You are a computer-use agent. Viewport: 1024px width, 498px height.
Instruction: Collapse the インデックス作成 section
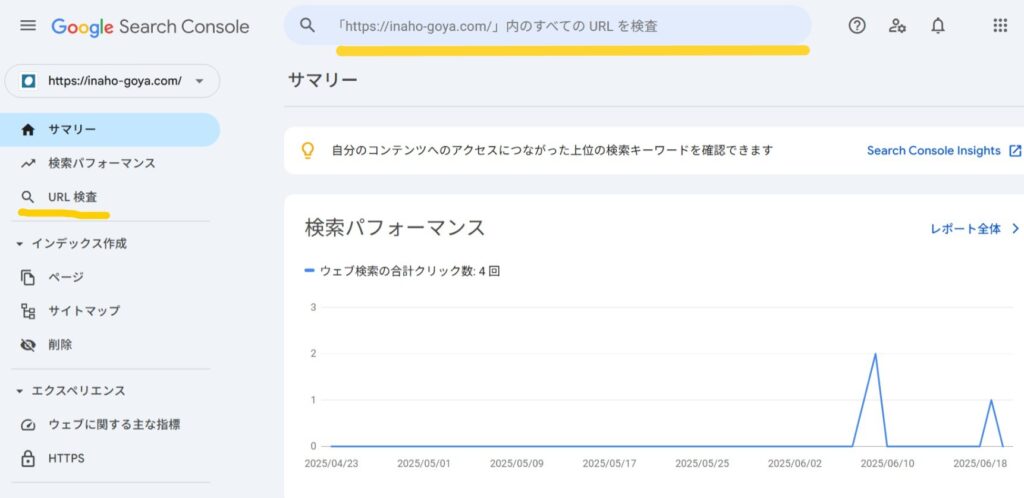pos(19,243)
